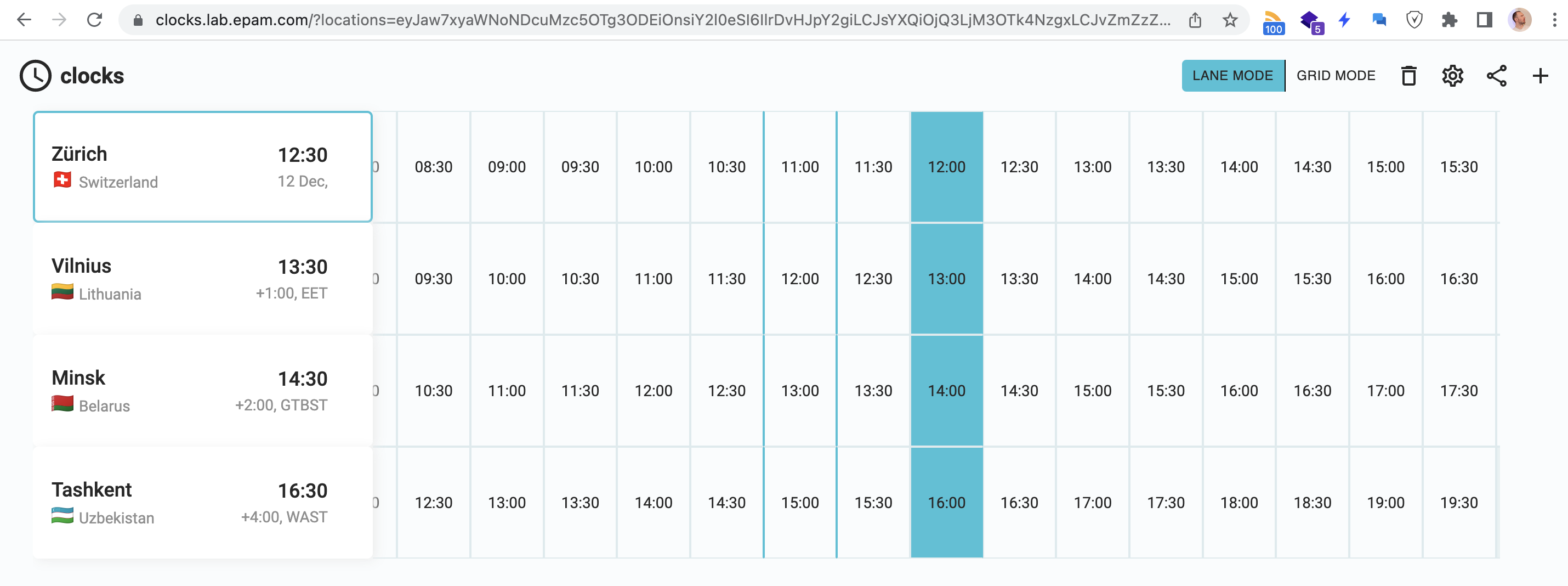Add a new clock with the plus icon
Viewport: 1568px width, 586px height.
[x=1541, y=76]
